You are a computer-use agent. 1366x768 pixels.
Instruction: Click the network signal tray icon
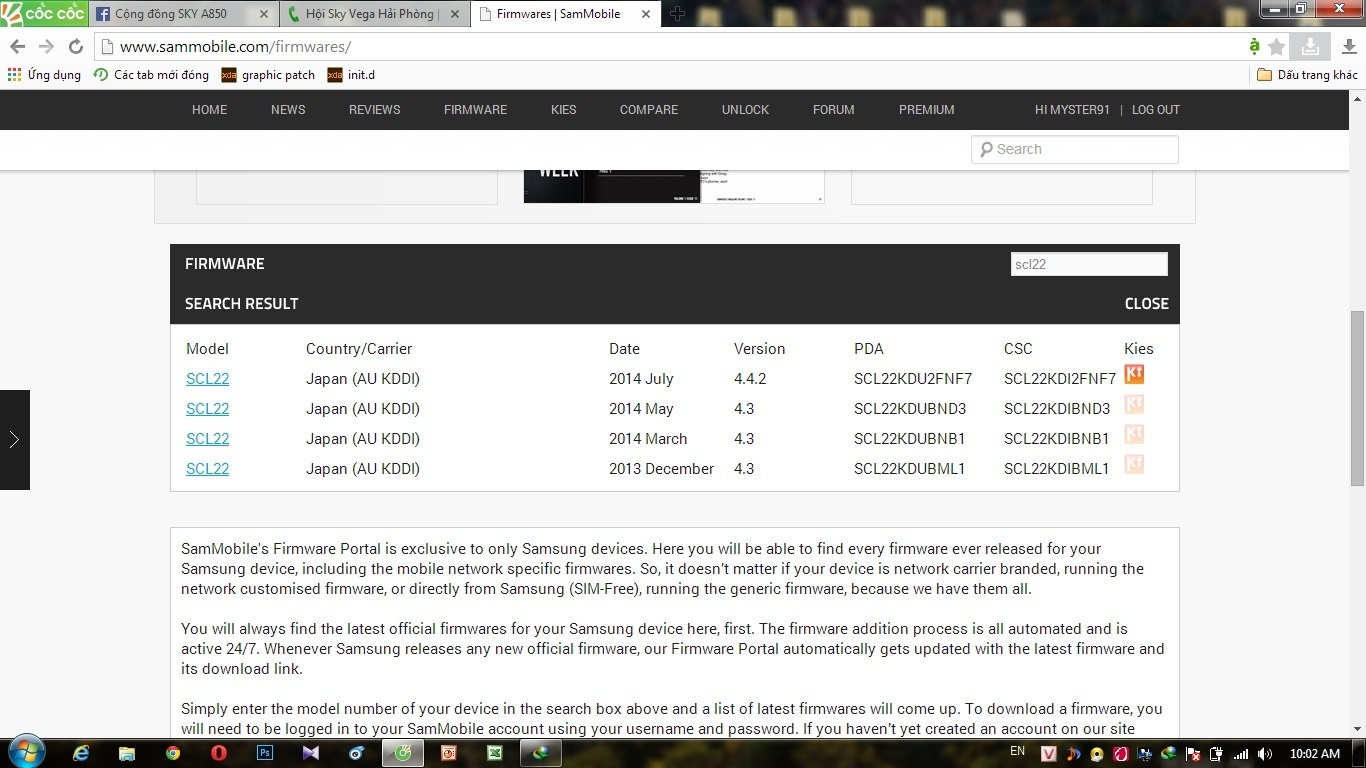pos(1241,754)
